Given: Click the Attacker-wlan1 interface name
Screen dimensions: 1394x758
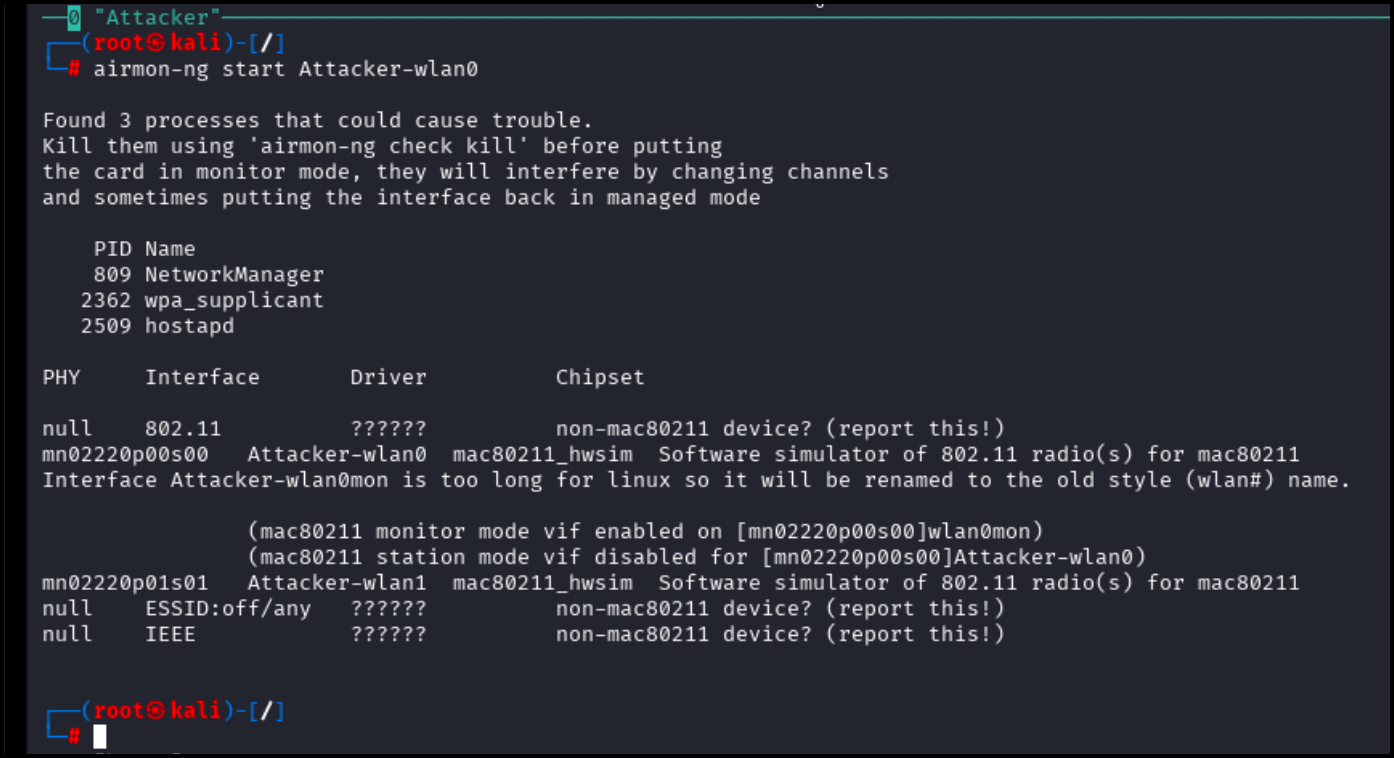Looking at the screenshot, I should [337, 582].
